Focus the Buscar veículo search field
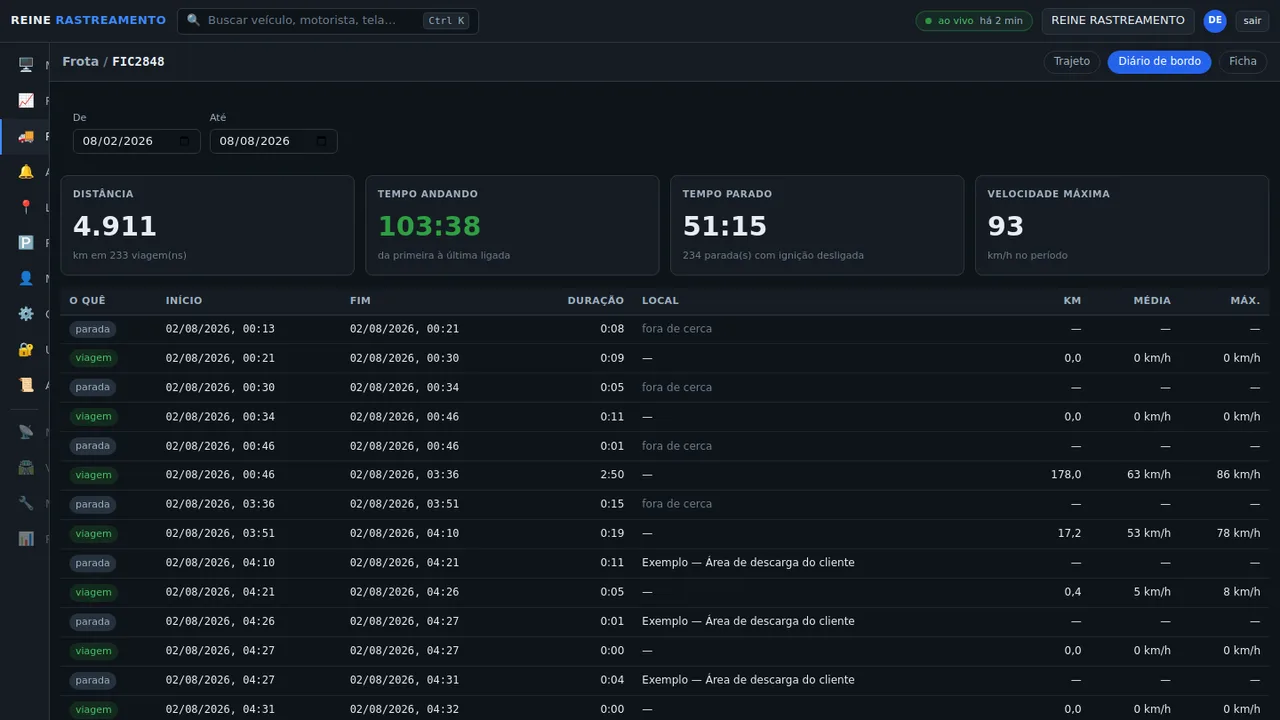Viewport: 1280px width, 720px height. click(x=328, y=21)
